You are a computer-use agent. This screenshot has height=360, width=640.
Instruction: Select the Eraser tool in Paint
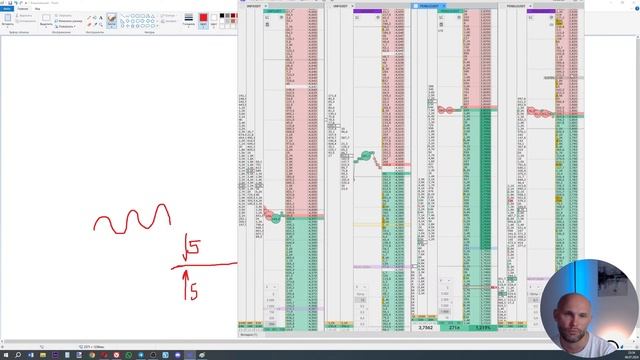tap(89, 24)
